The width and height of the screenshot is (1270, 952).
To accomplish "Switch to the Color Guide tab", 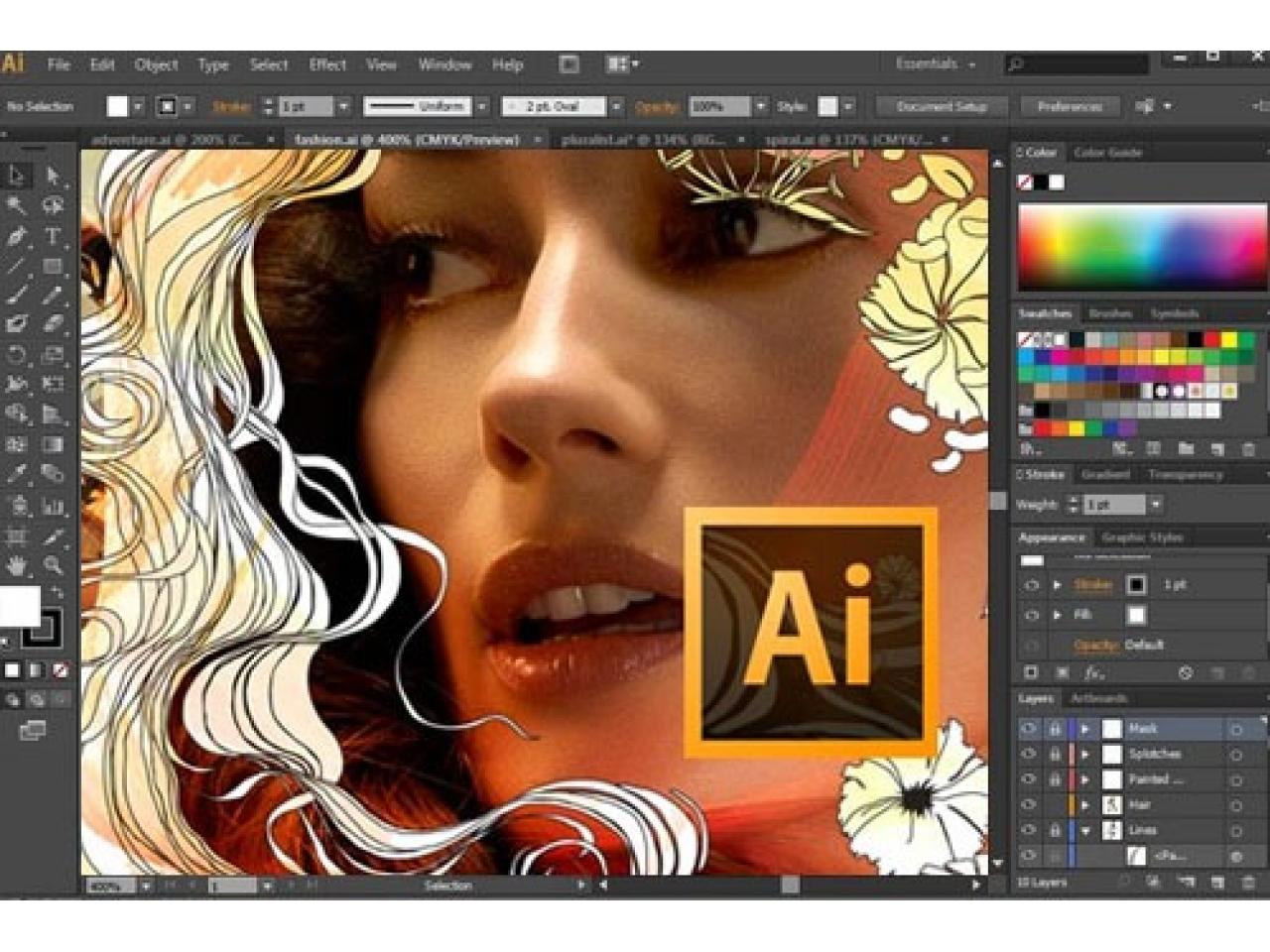I will (x=1108, y=153).
